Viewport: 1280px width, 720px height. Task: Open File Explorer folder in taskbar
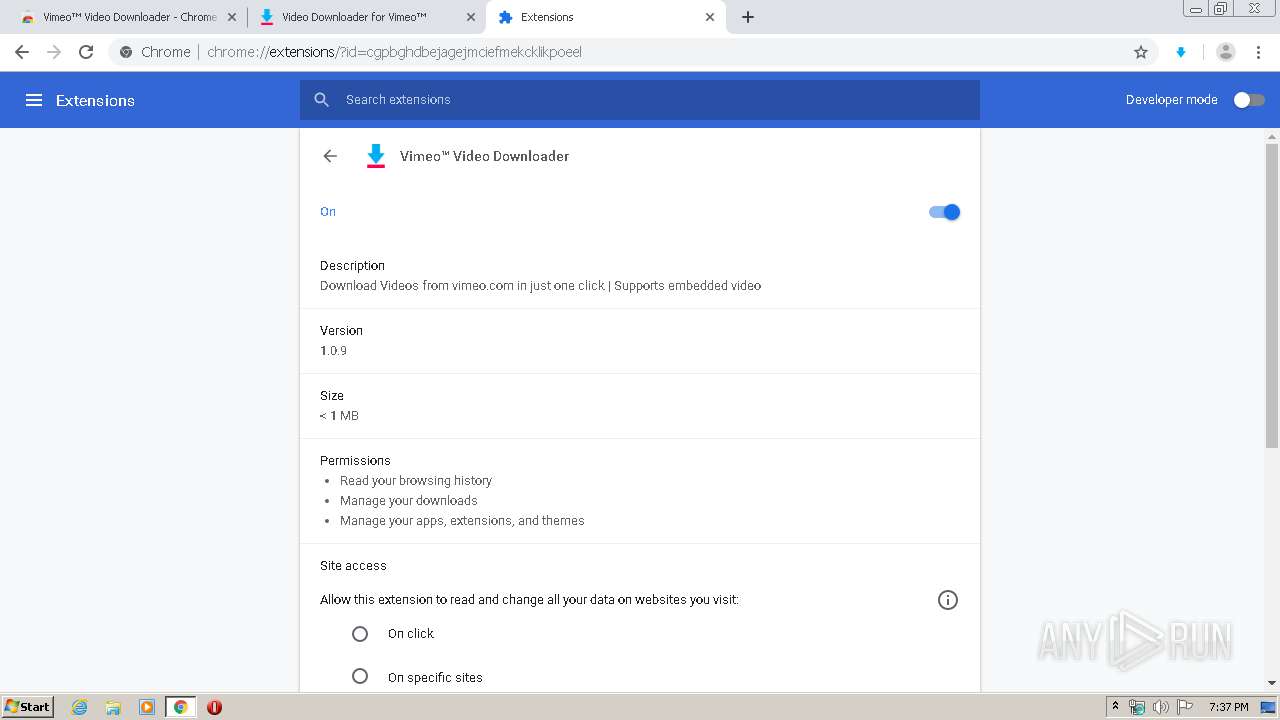point(113,707)
